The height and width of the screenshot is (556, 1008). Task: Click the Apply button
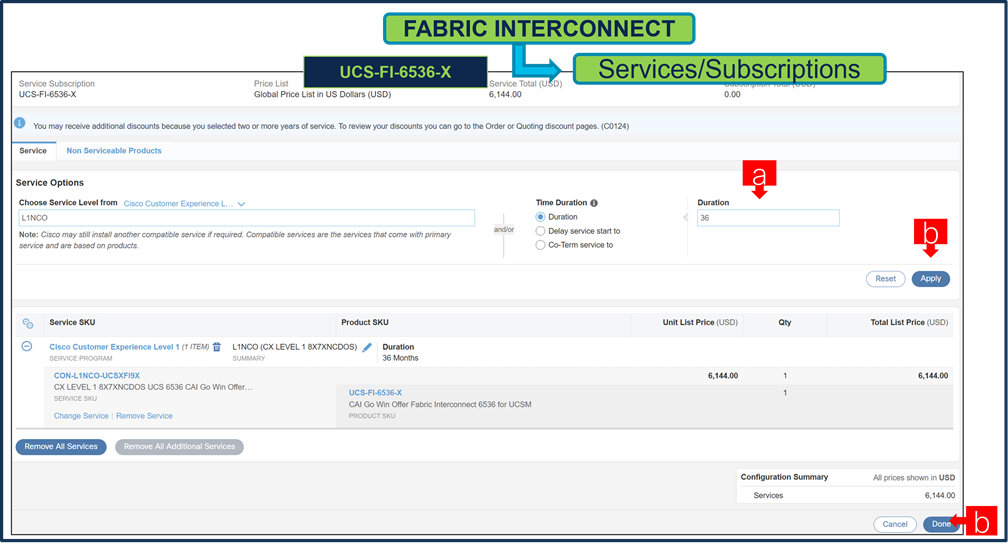[x=930, y=279]
